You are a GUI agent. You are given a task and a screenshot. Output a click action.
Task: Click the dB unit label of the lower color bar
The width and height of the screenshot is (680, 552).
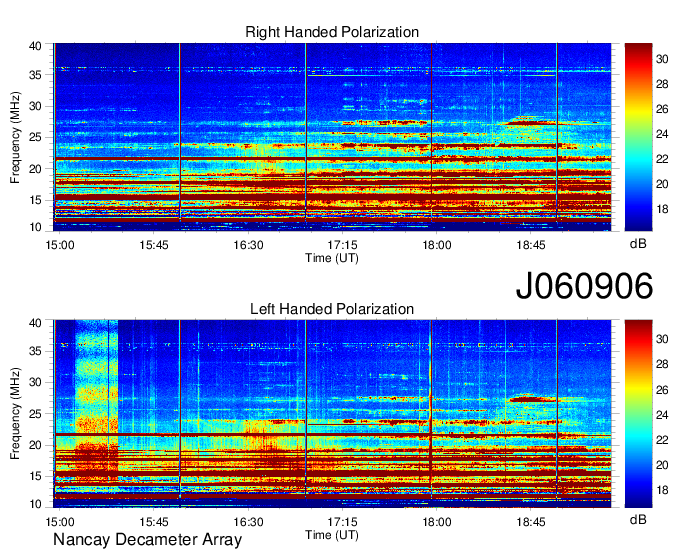click(638, 520)
